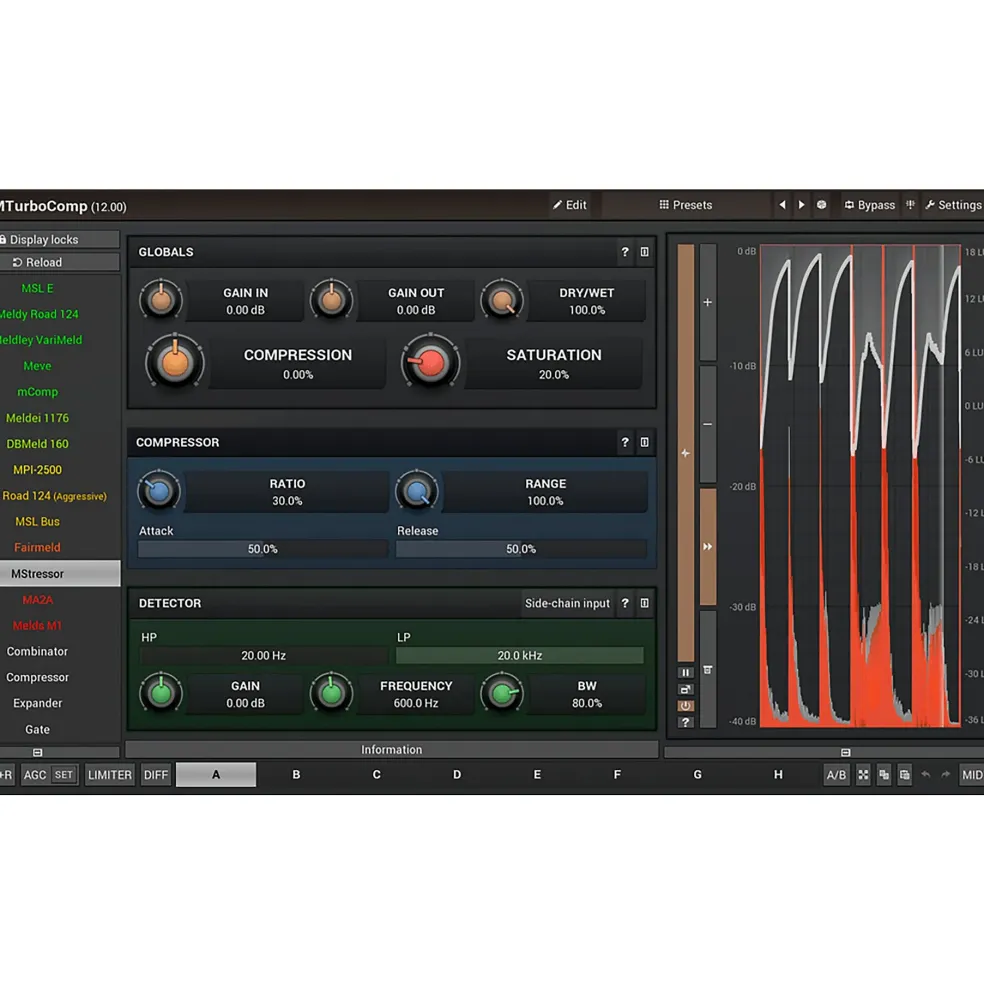
Task: Click the LP 20.0 kHz slider
Action: [520, 655]
